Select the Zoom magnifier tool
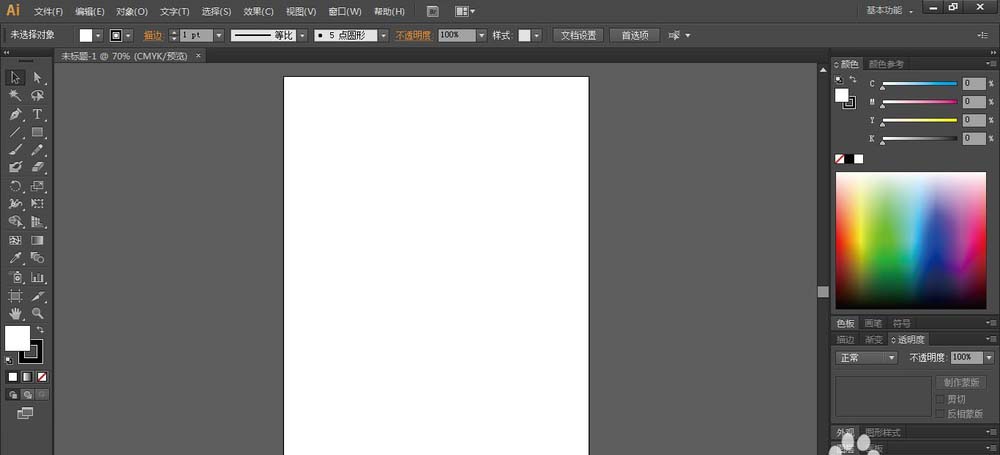Viewport: 1000px width, 455px height. point(37,313)
